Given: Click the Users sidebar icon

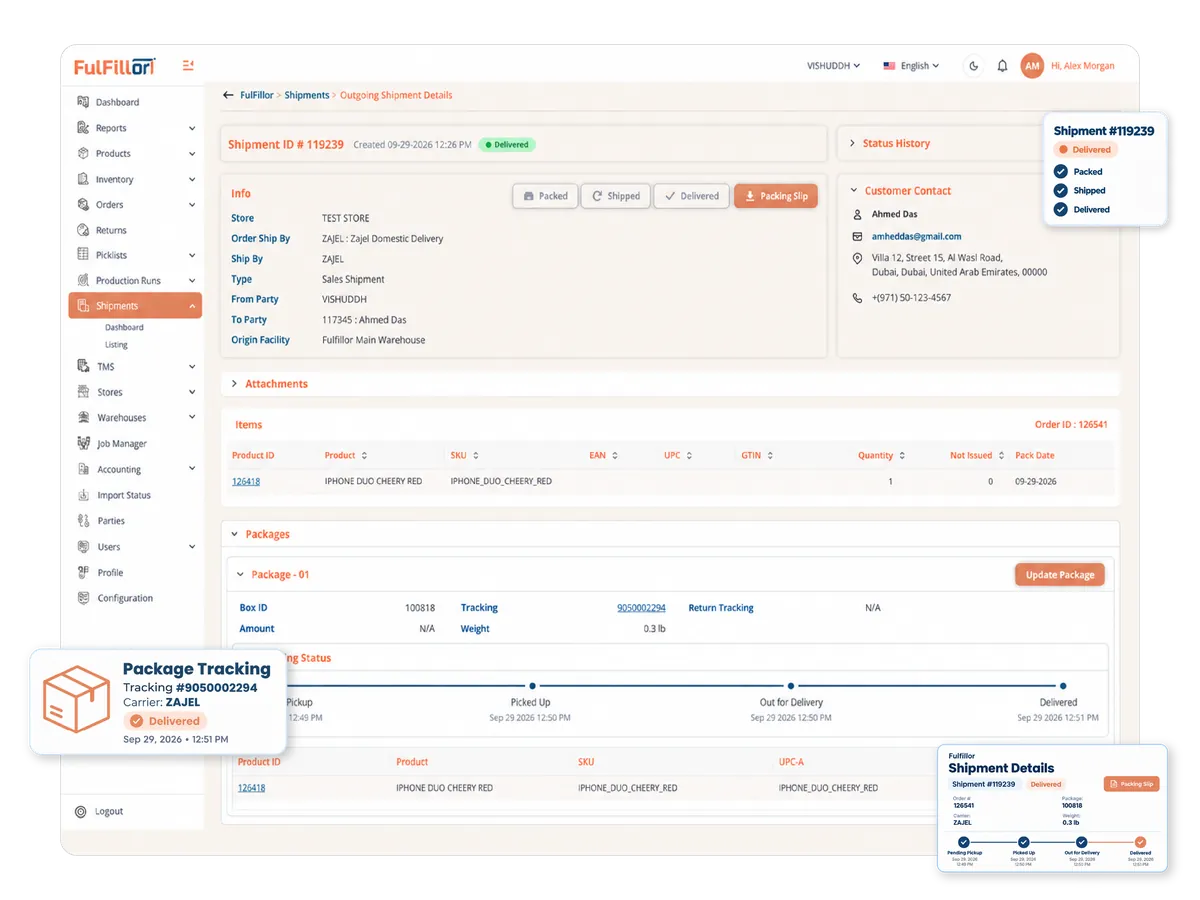Looking at the screenshot, I should click(83, 546).
